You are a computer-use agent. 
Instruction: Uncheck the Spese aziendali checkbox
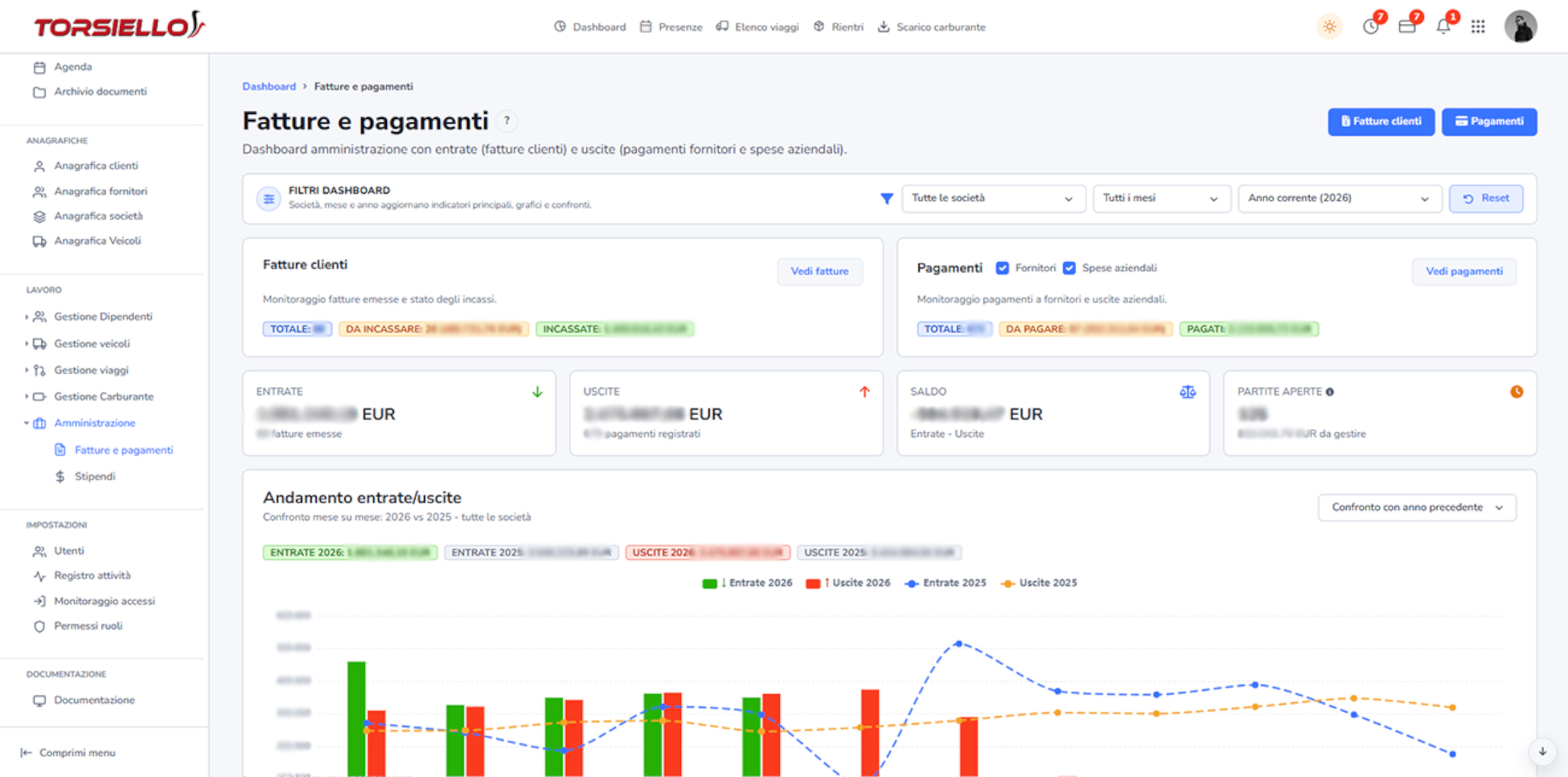point(1069,268)
